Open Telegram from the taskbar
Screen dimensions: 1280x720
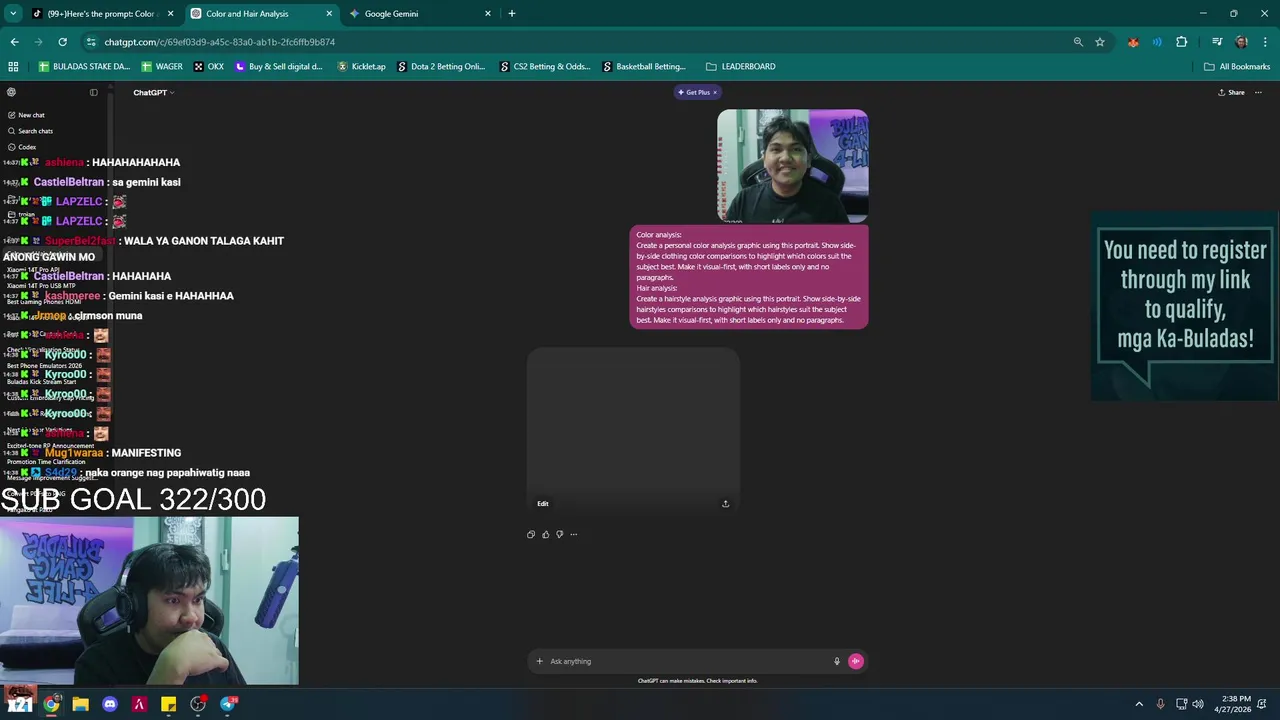228,704
